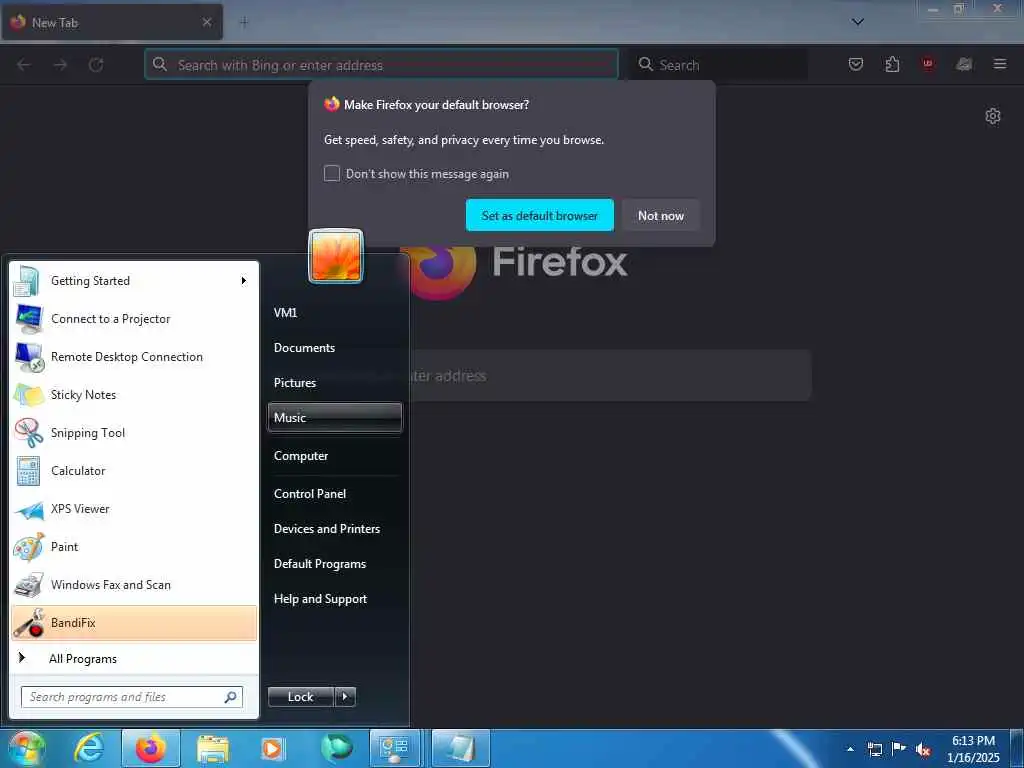Open Control Panel
Viewport: 1024px width, 768px height.
(x=334, y=494)
